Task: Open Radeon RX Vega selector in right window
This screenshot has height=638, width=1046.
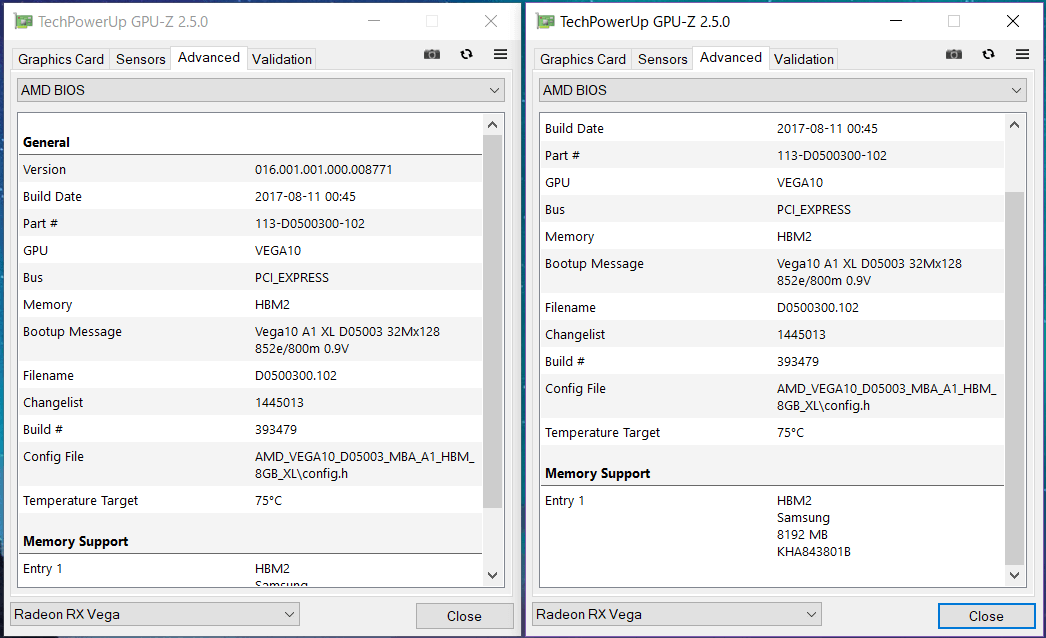Action: (x=676, y=614)
